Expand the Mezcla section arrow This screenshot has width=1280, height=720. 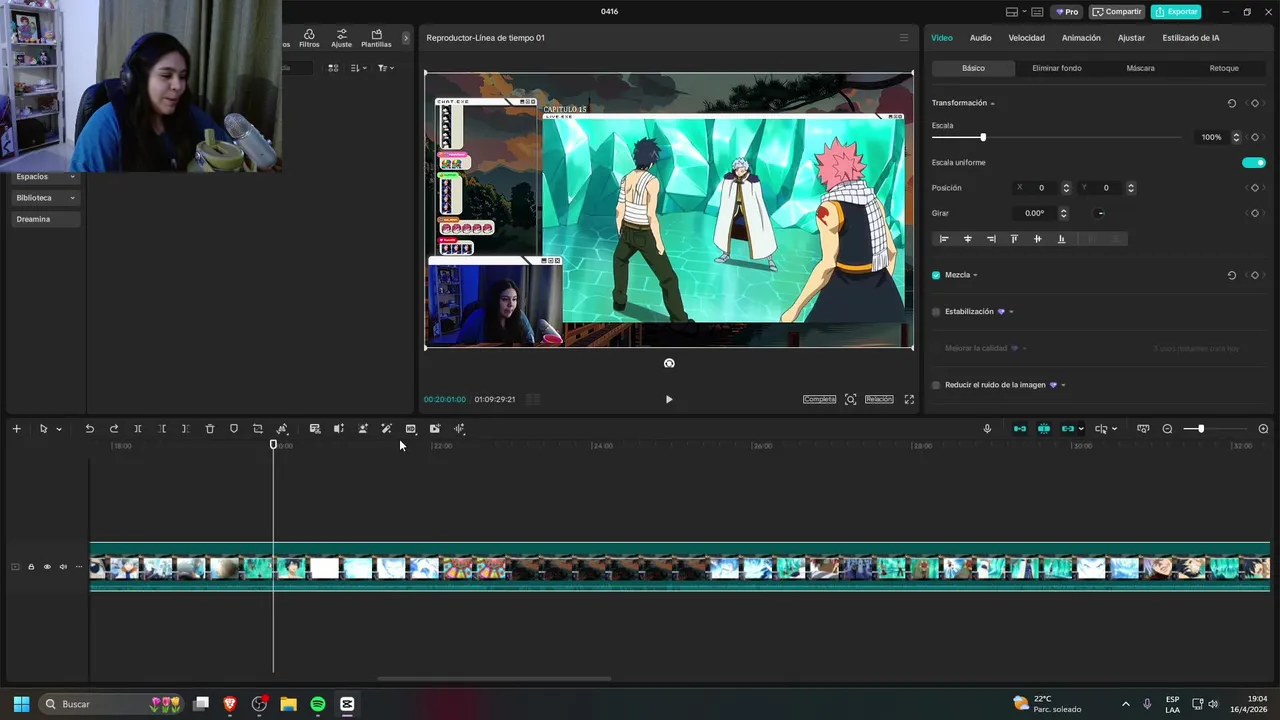tap(975, 275)
